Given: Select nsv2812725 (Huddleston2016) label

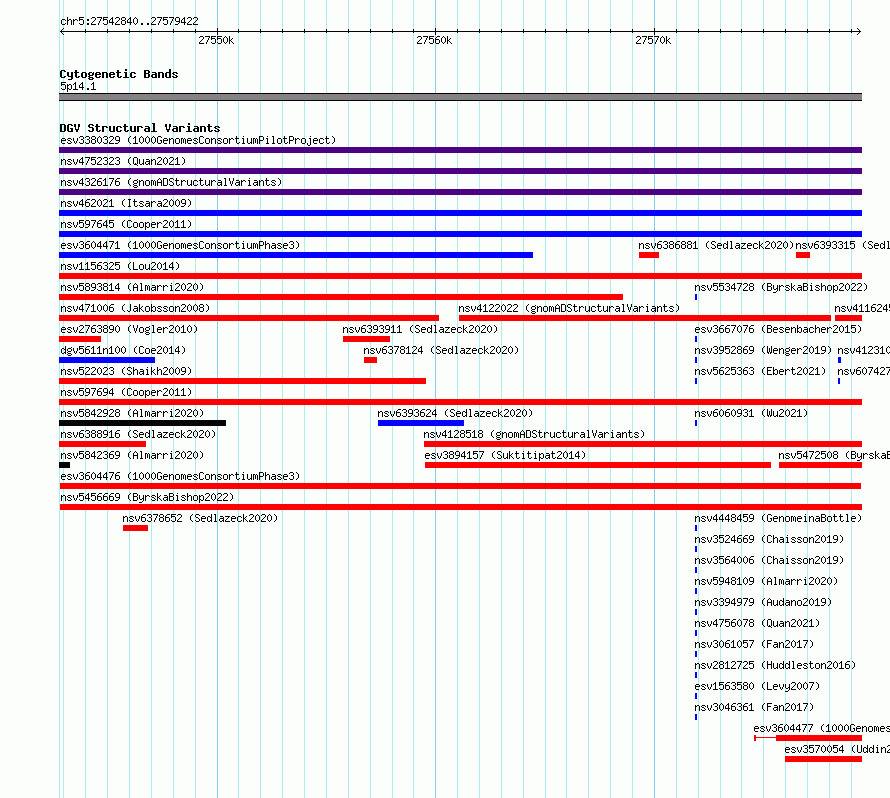Looking at the screenshot, I should [x=775, y=665].
